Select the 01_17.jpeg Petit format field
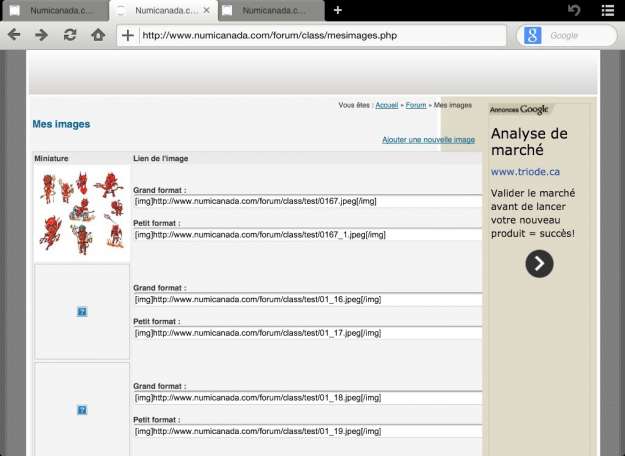The height and width of the screenshot is (456, 625). click(308, 333)
